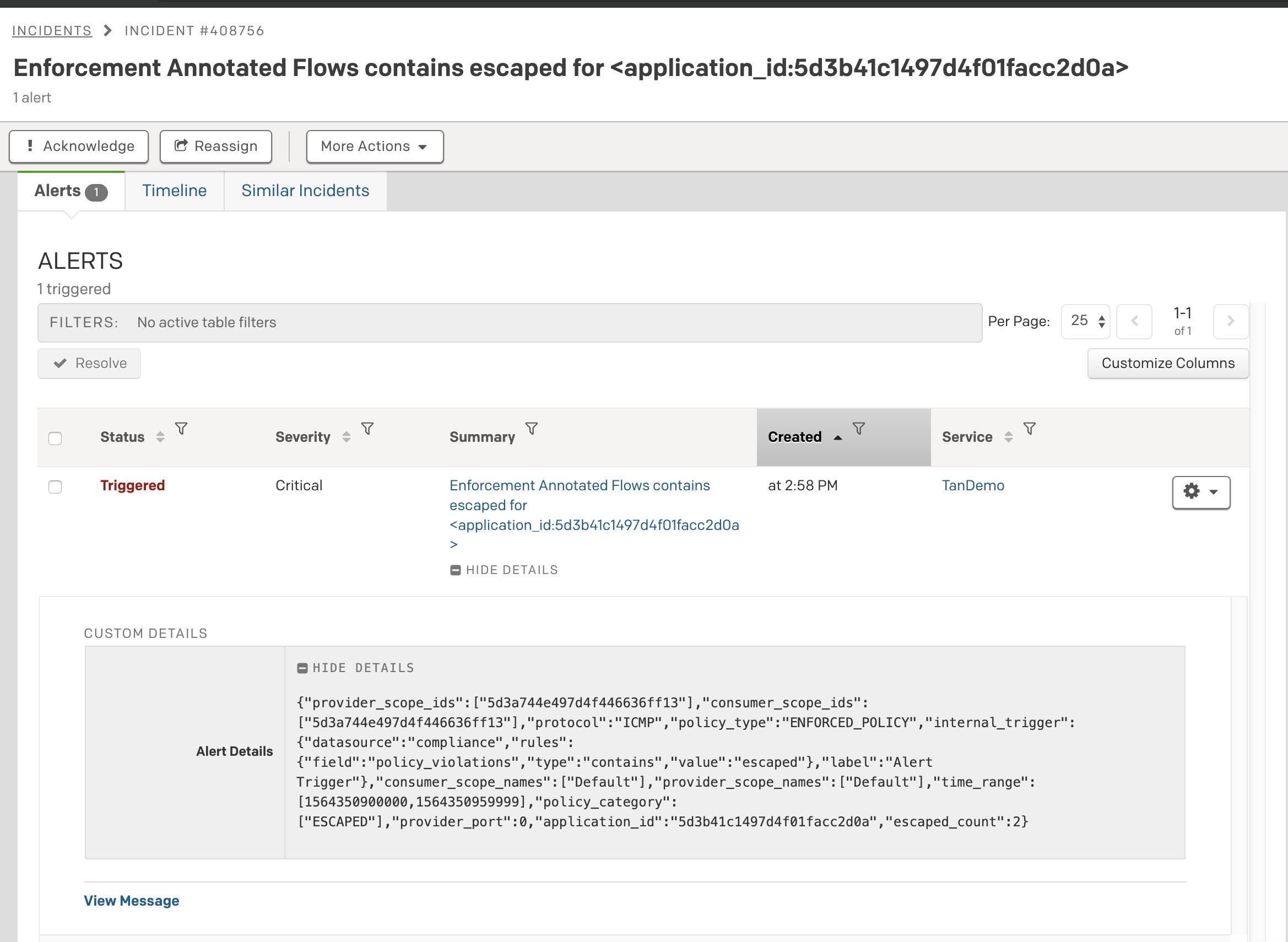1288x942 pixels.
Task: Open More Actions dropdown menu
Action: (373, 146)
